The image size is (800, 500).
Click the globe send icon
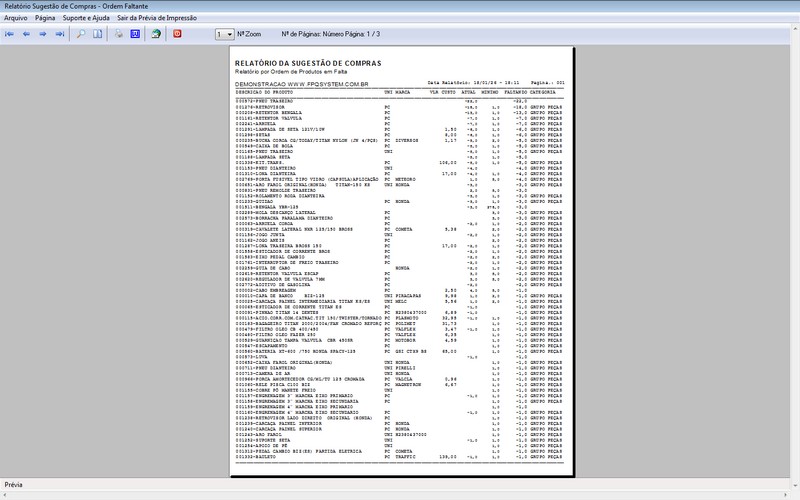click(x=156, y=34)
